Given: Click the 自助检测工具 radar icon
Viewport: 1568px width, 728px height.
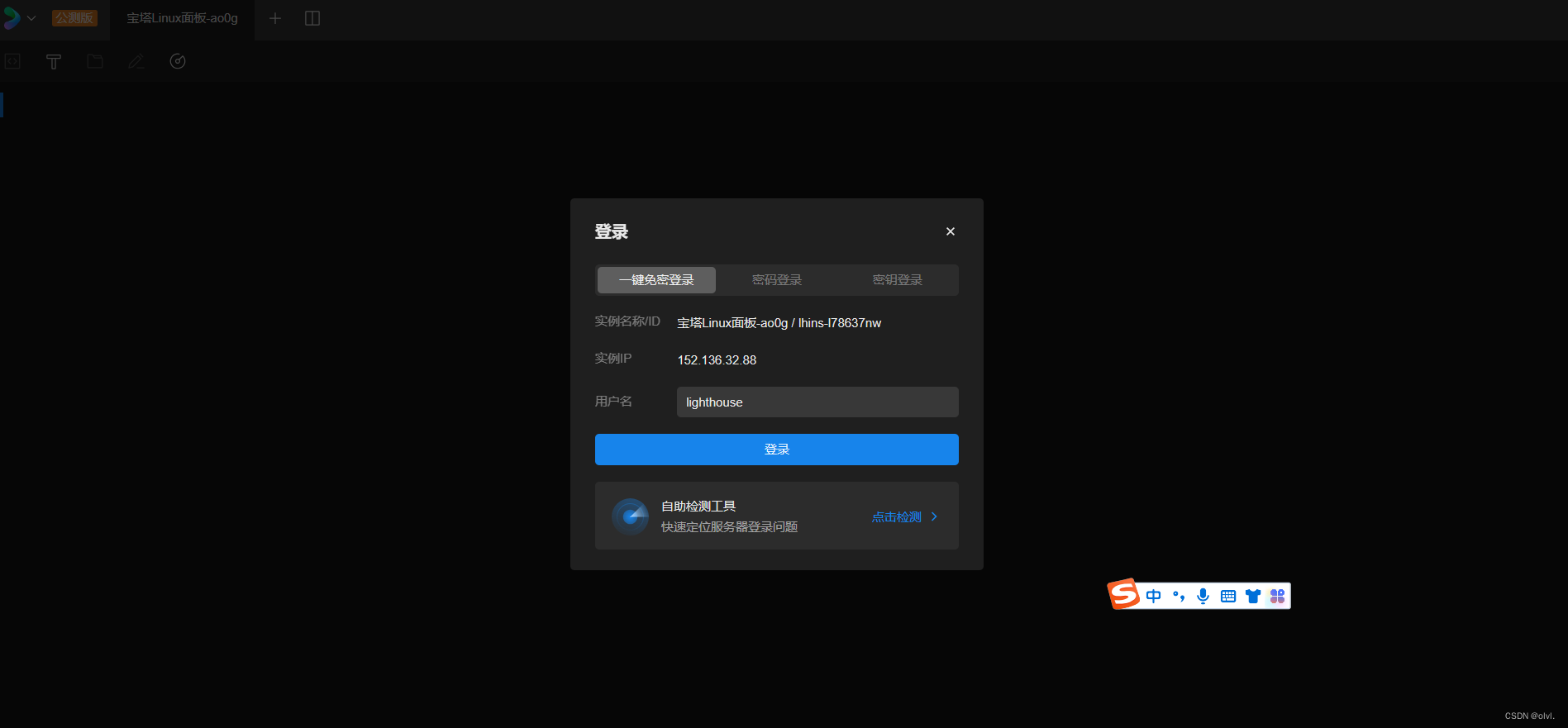Looking at the screenshot, I should click(x=630, y=516).
